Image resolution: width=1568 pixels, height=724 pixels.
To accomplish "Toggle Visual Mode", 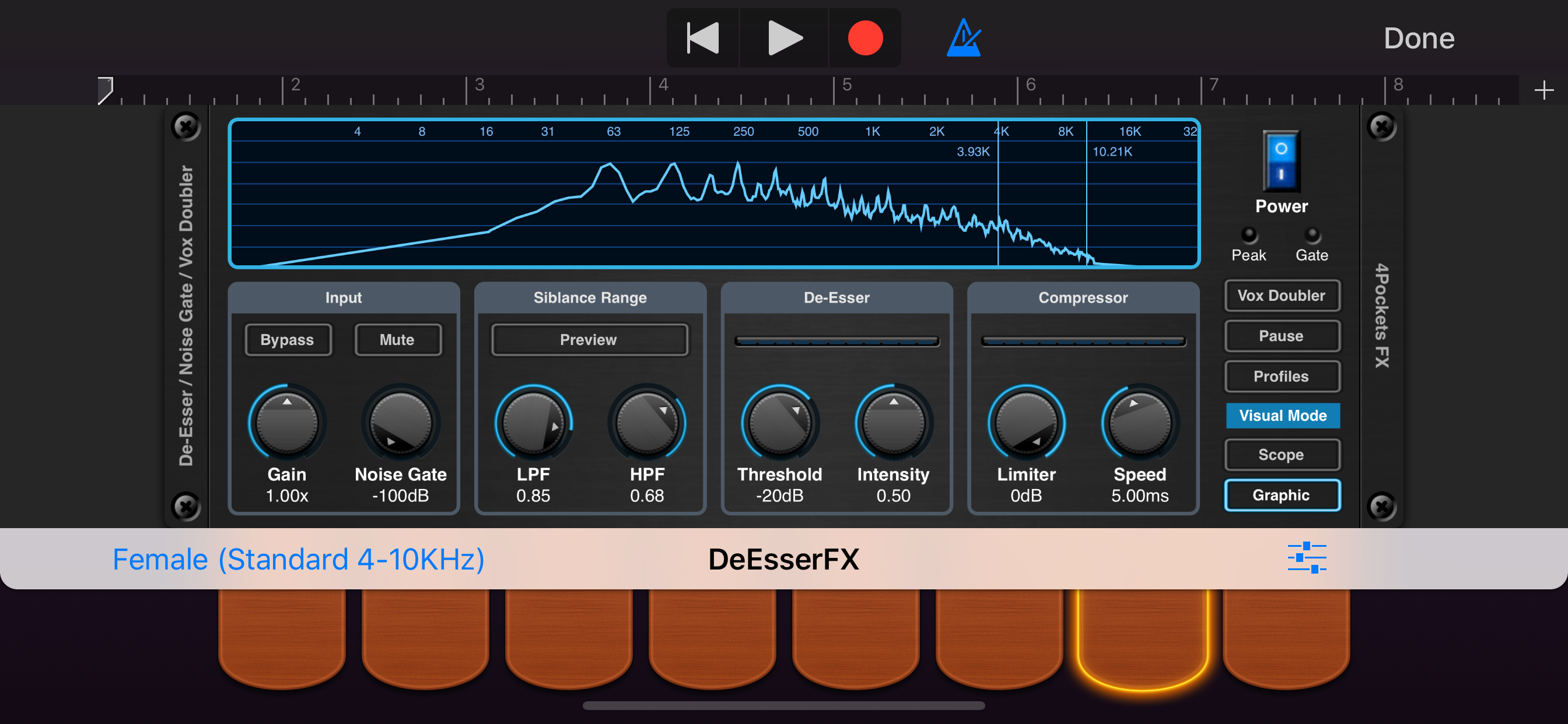I will click(x=1283, y=416).
